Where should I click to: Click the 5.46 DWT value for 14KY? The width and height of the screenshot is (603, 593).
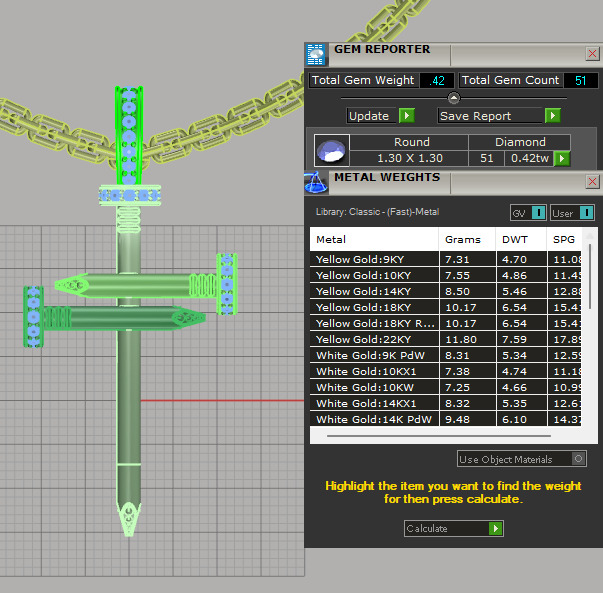521,292
